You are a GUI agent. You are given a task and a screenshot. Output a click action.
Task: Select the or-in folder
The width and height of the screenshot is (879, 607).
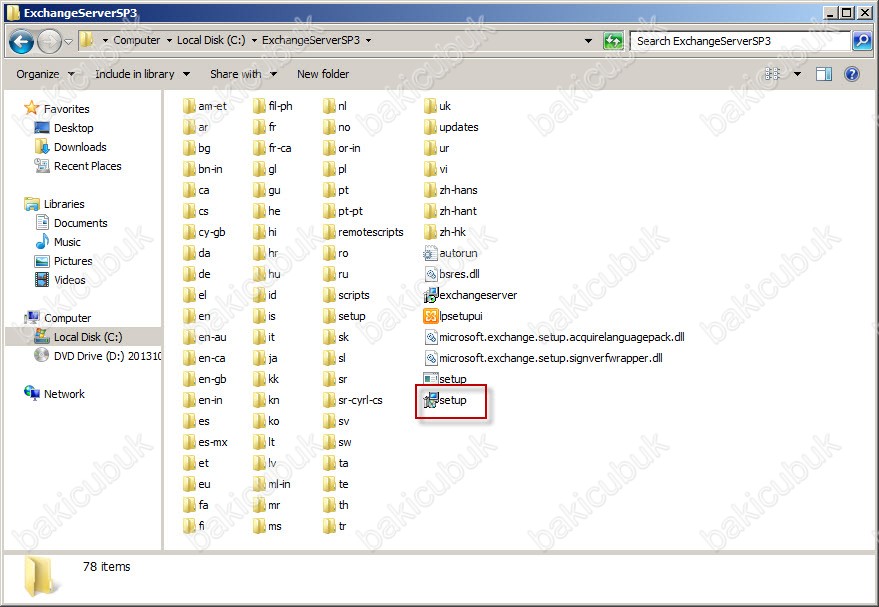click(342, 148)
